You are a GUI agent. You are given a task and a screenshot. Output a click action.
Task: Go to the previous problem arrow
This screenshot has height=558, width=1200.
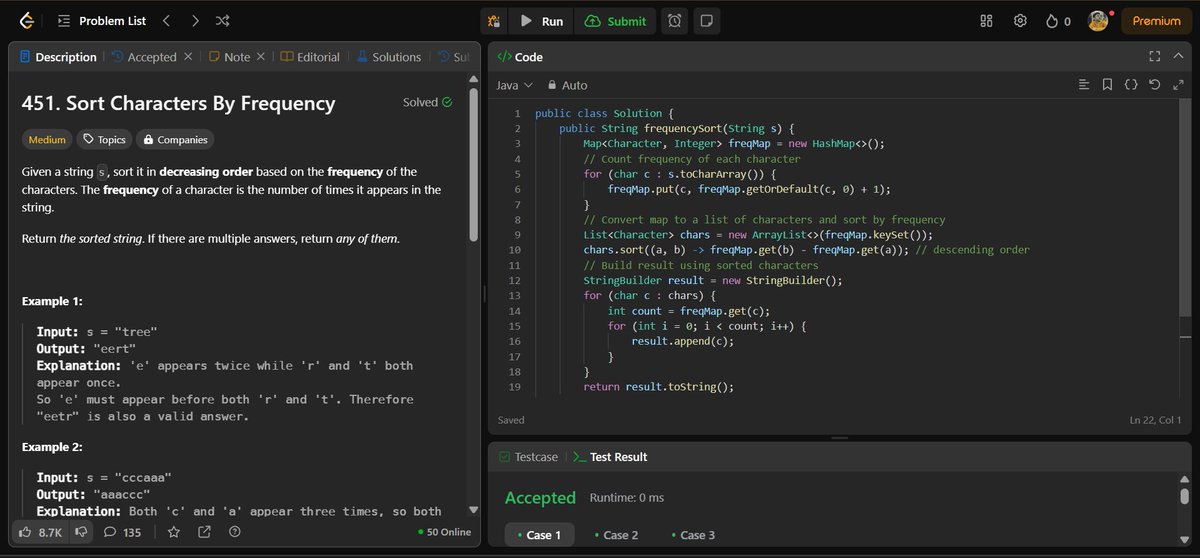(x=166, y=21)
